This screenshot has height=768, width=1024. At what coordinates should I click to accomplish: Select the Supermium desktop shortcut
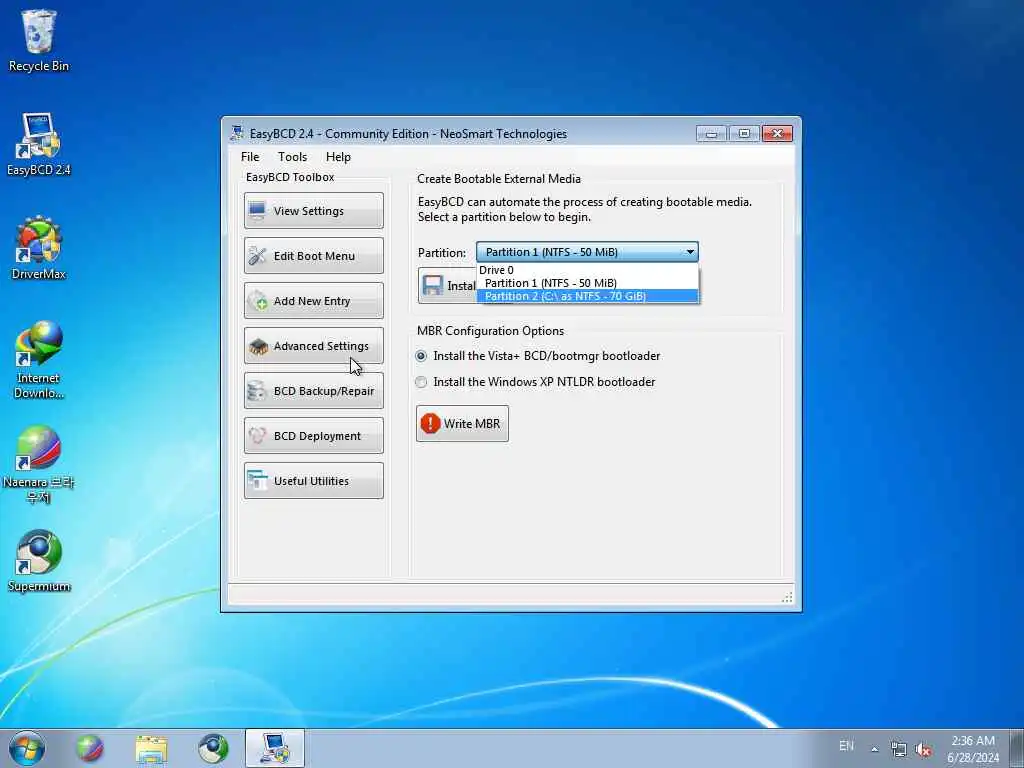[x=39, y=561]
